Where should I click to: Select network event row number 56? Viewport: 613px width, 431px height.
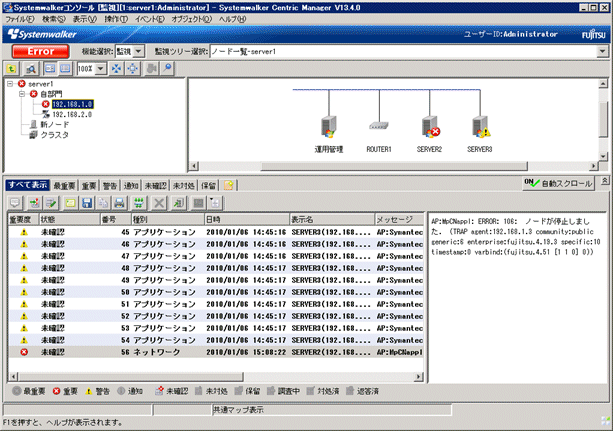(216, 352)
